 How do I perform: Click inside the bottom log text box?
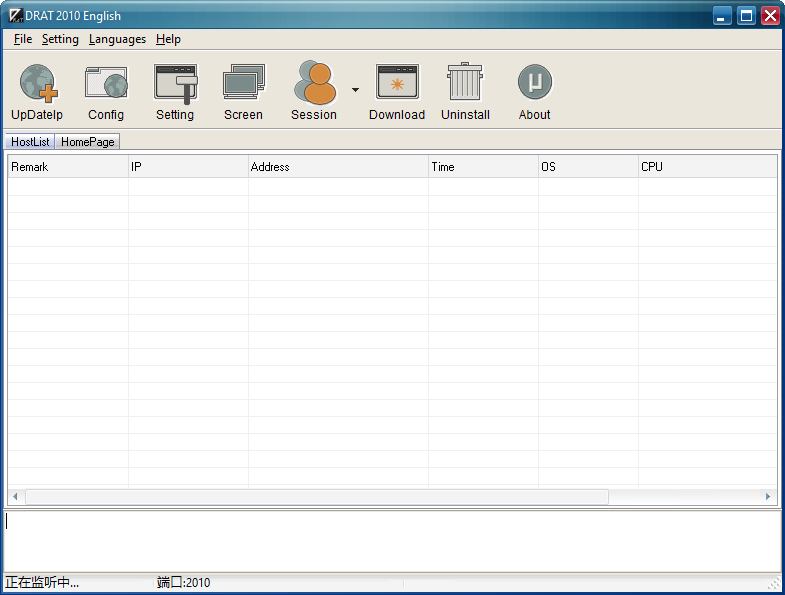pos(392,541)
